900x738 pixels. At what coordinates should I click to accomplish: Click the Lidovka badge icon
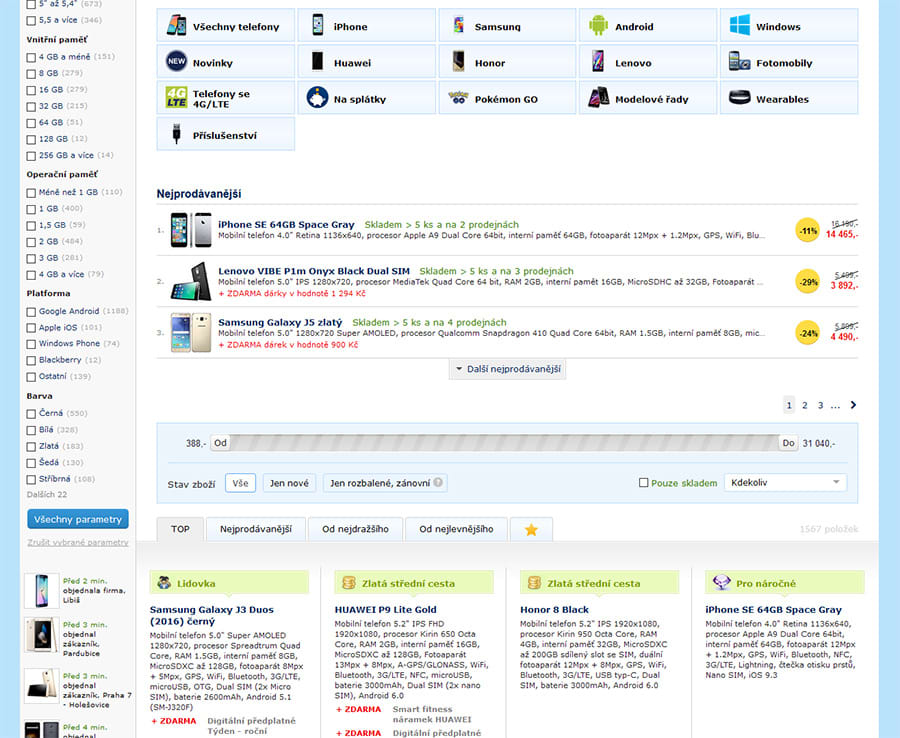click(164, 582)
